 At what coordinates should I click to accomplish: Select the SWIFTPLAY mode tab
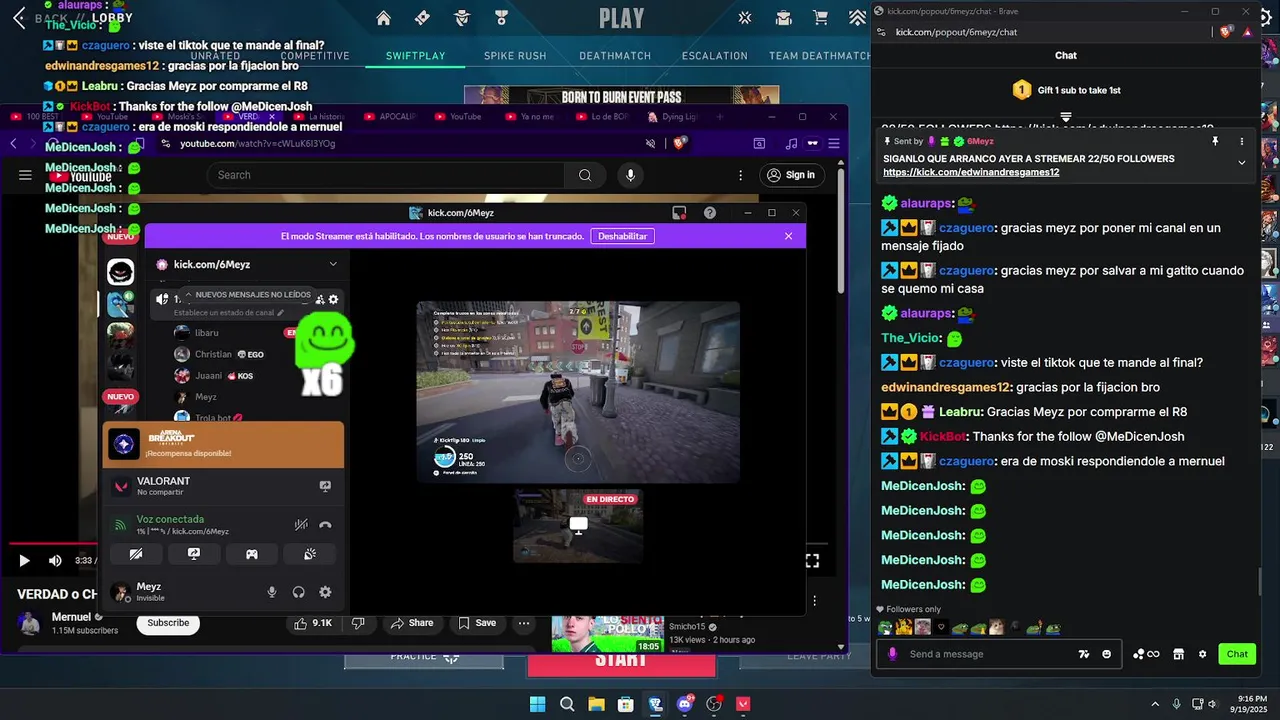click(416, 56)
